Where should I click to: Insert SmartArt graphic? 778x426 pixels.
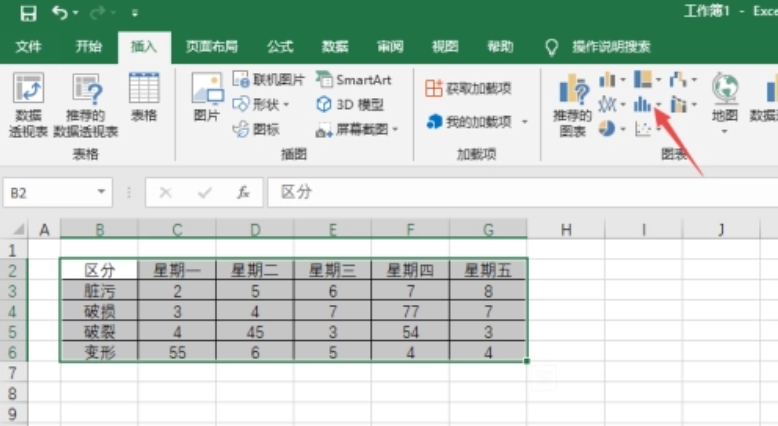(354, 79)
